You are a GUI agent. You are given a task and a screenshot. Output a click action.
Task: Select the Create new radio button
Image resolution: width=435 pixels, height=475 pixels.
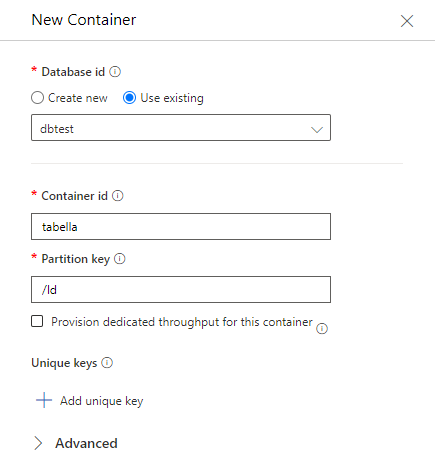point(37,98)
